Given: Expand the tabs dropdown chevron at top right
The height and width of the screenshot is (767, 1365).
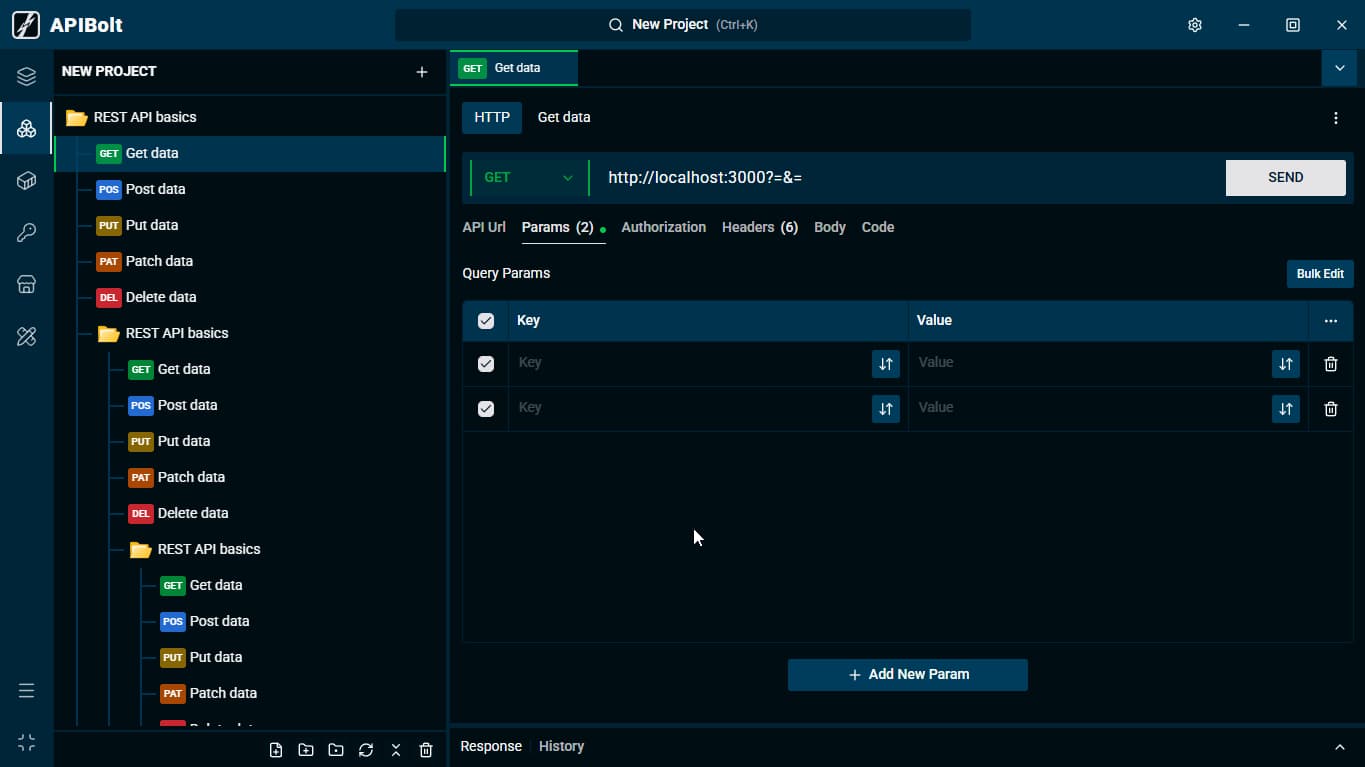Looking at the screenshot, I should [x=1339, y=68].
